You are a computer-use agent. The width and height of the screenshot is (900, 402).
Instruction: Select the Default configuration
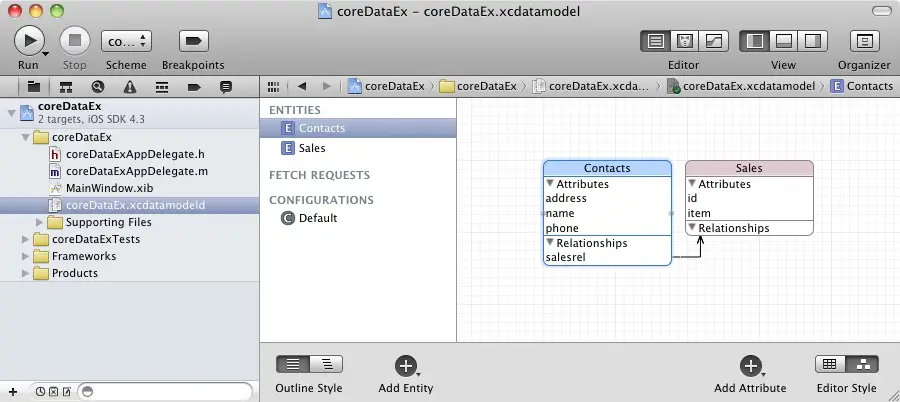click(317, 218)
